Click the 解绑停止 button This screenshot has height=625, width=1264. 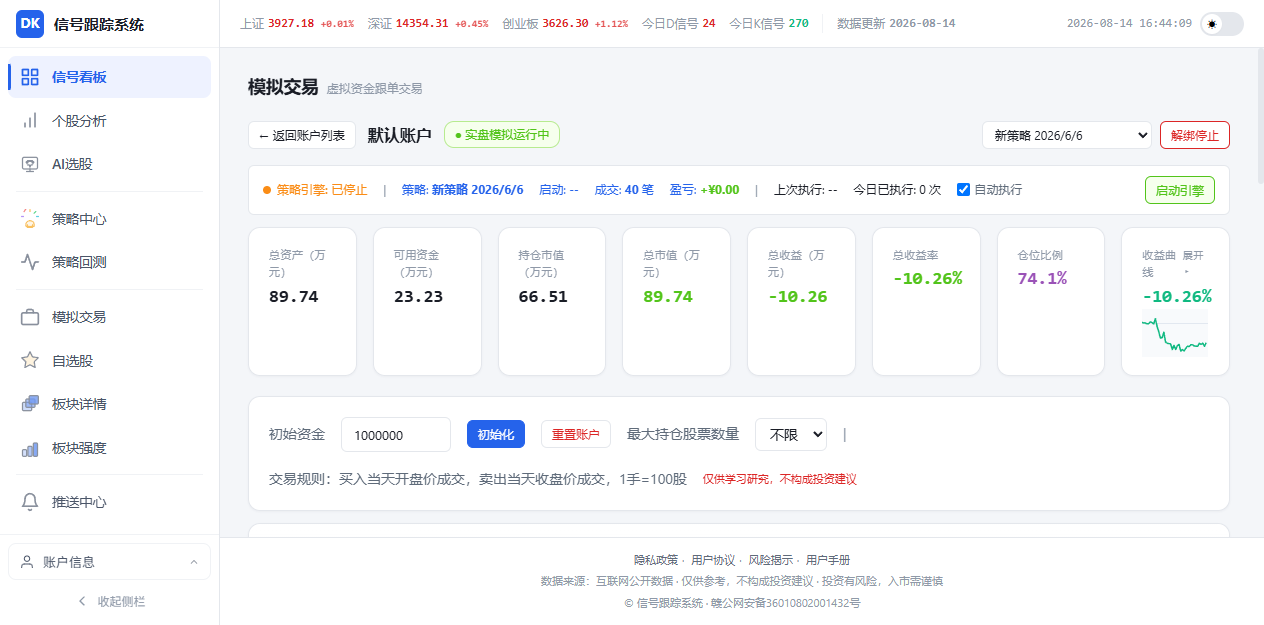(1195, 135)
